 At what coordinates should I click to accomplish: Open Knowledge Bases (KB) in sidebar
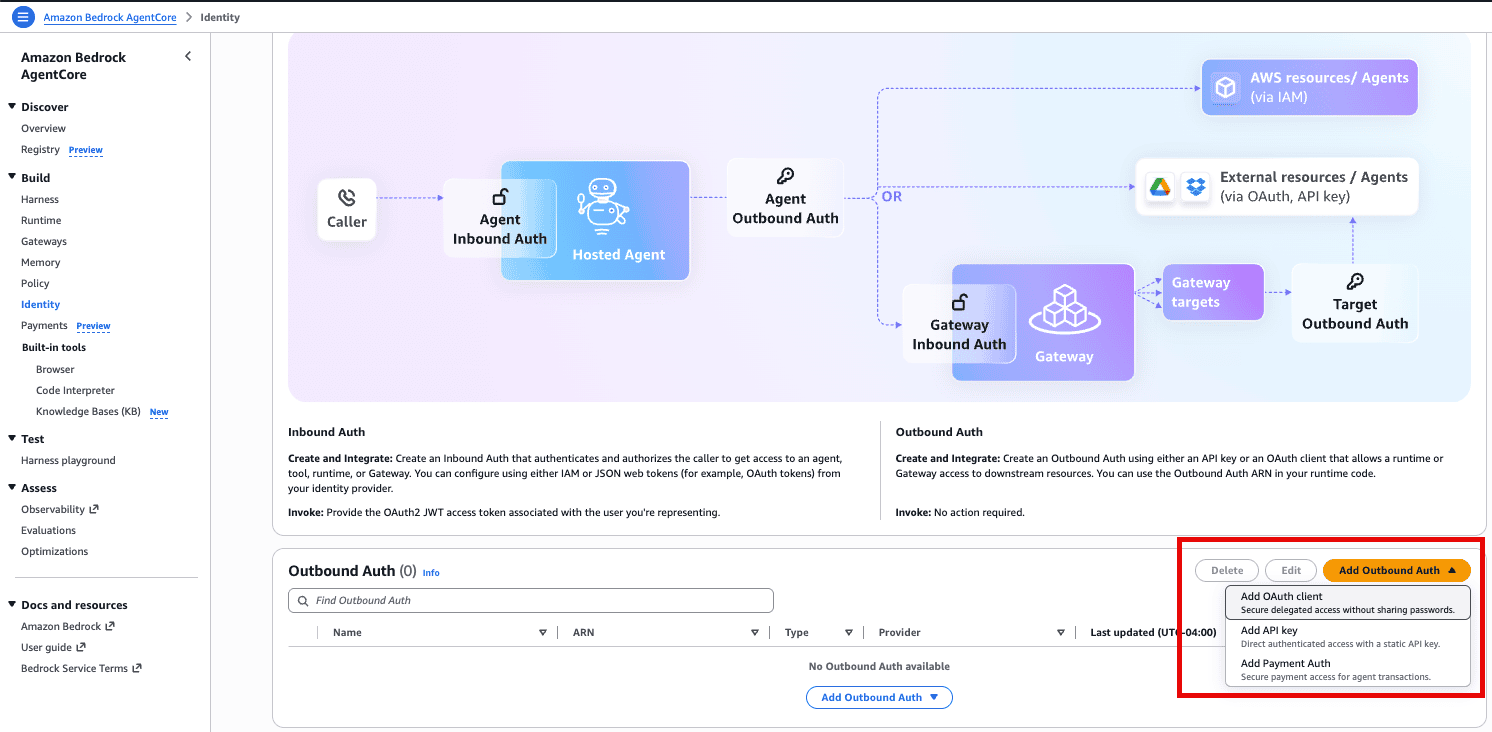(x=88, y=412)
